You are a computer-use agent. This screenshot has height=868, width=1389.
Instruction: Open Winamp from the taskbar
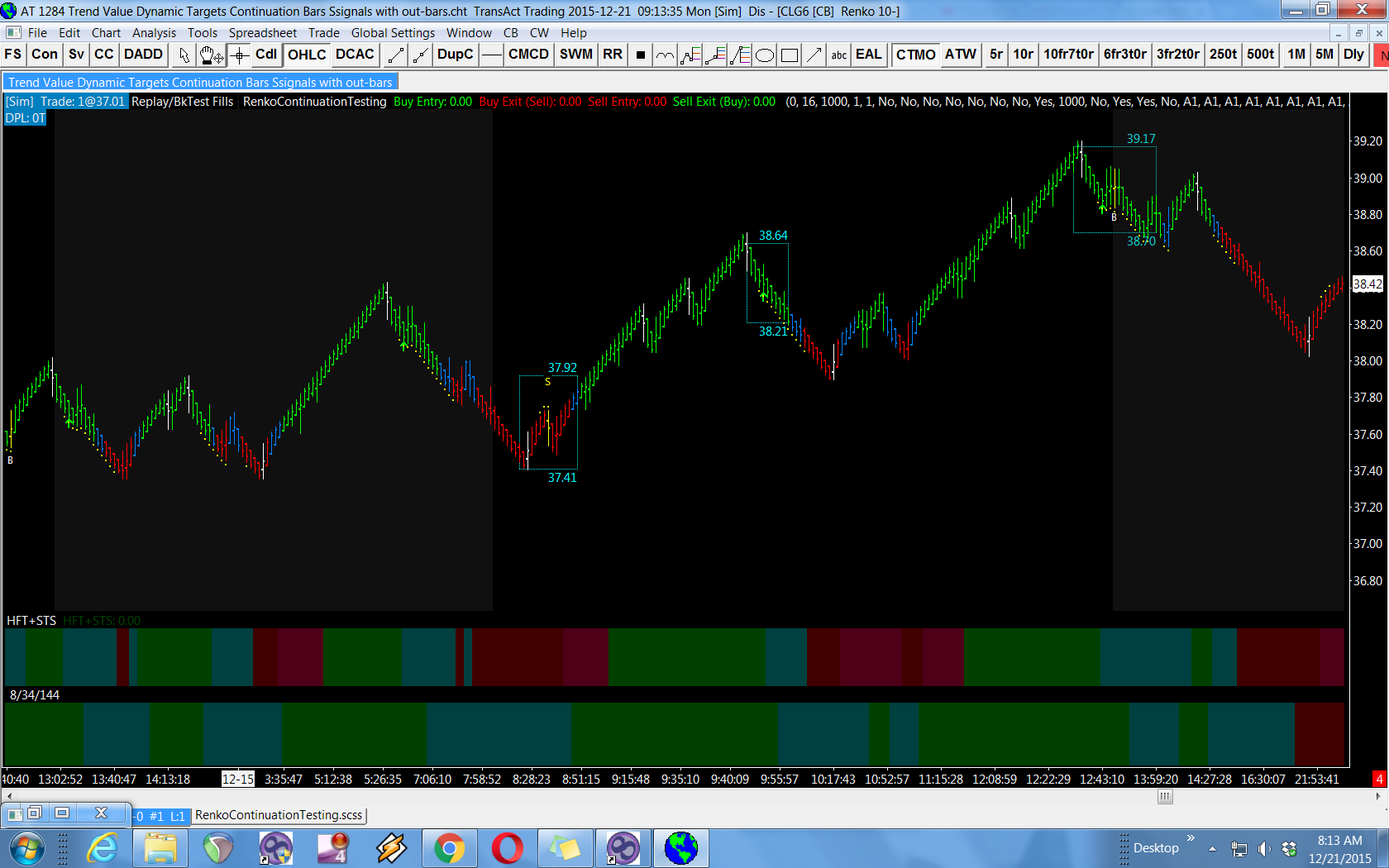391,848
